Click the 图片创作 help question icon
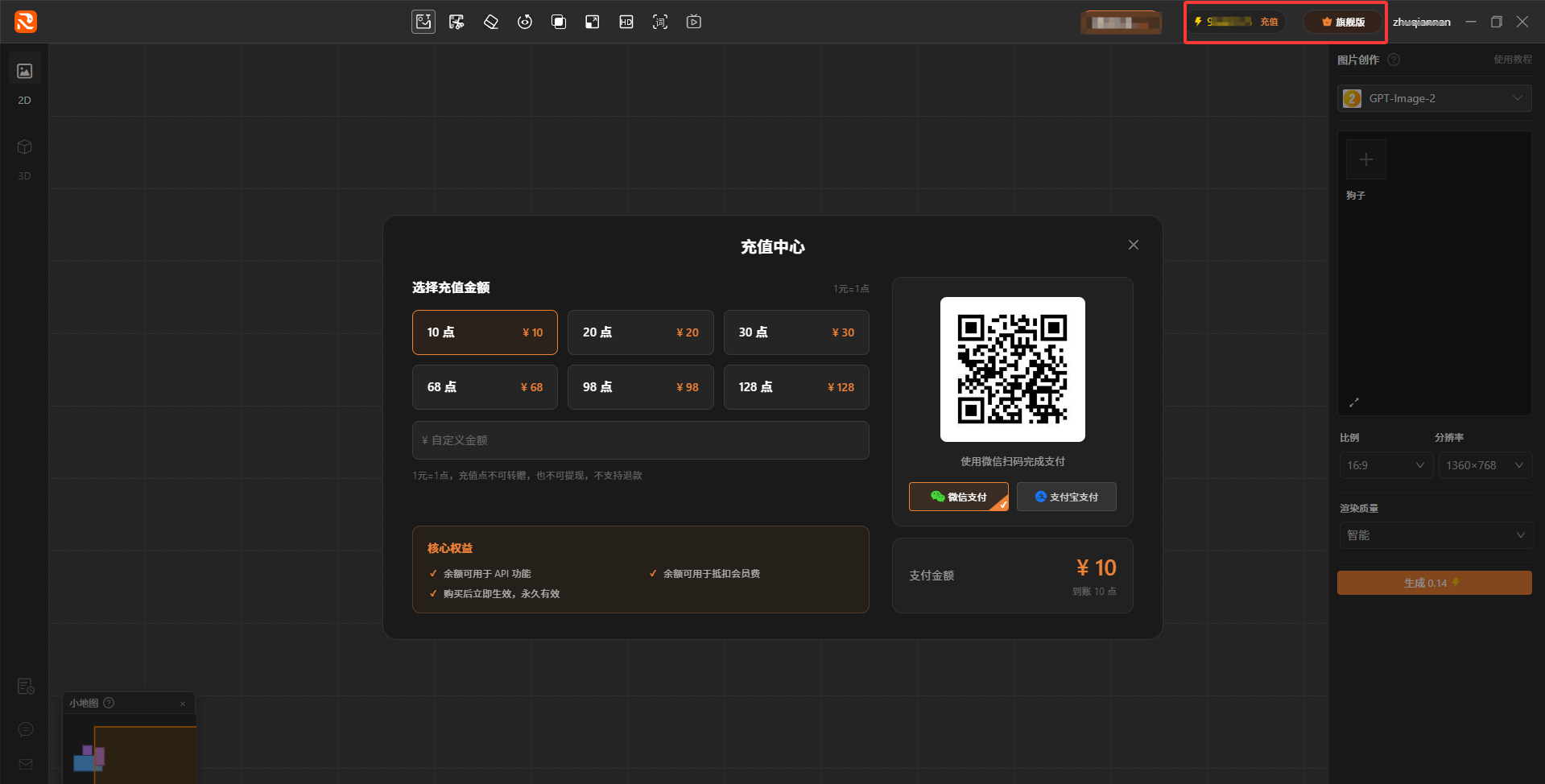Screen dimensions: 1545x784 click(1394, 60)
